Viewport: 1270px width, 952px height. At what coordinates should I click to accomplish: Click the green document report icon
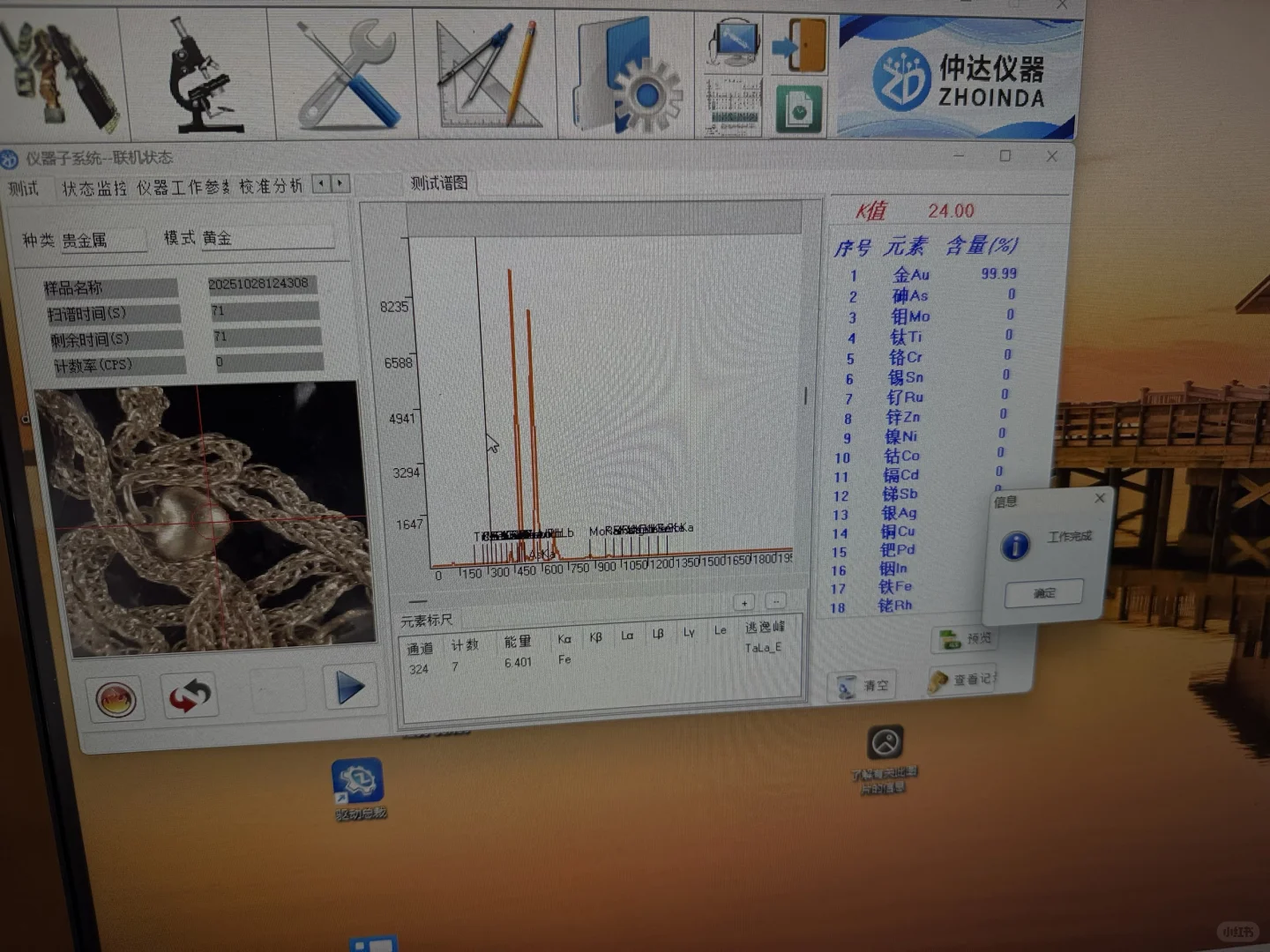pos(799,108)
